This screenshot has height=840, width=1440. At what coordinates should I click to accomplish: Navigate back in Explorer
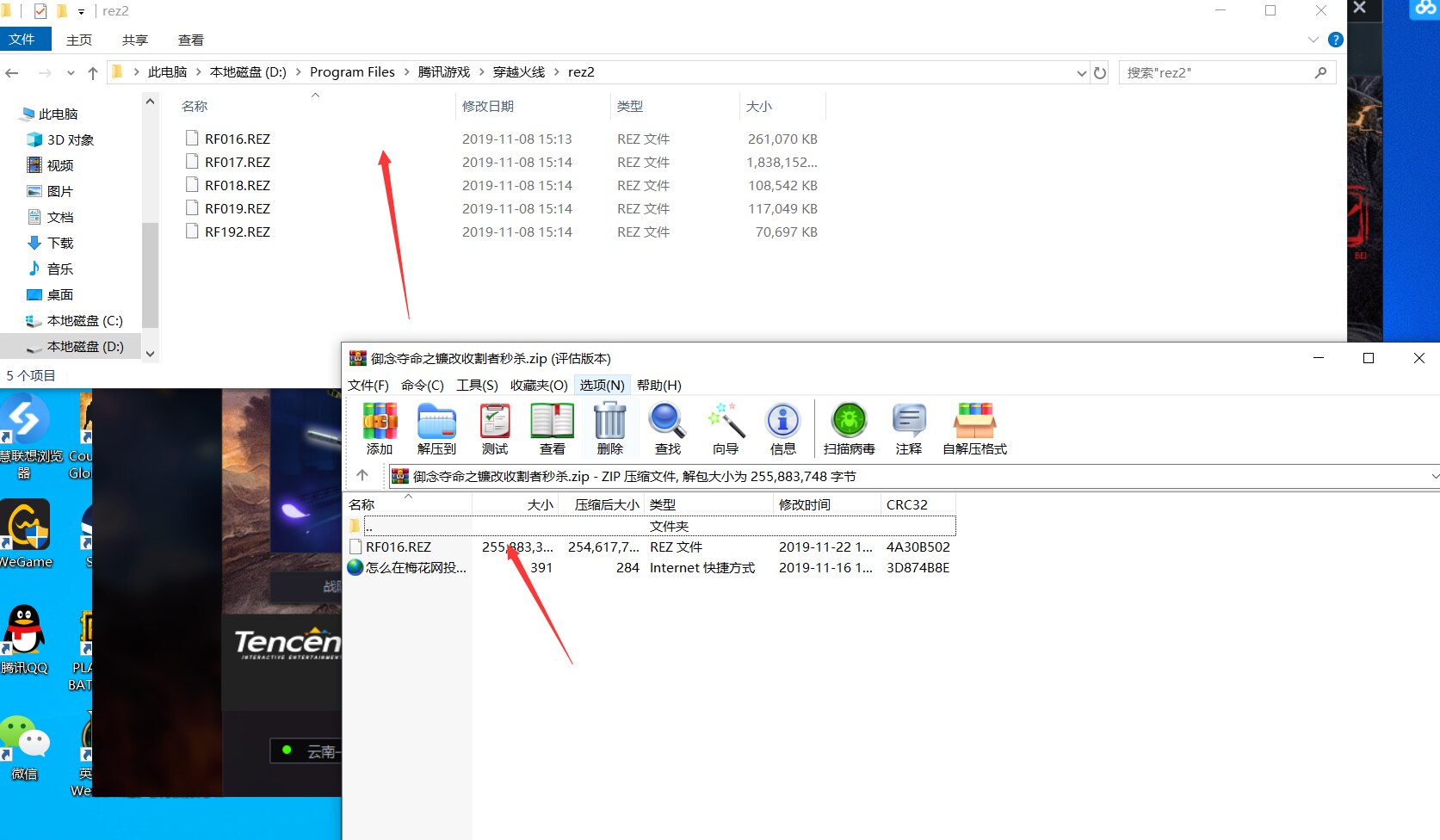pos(12,73)
